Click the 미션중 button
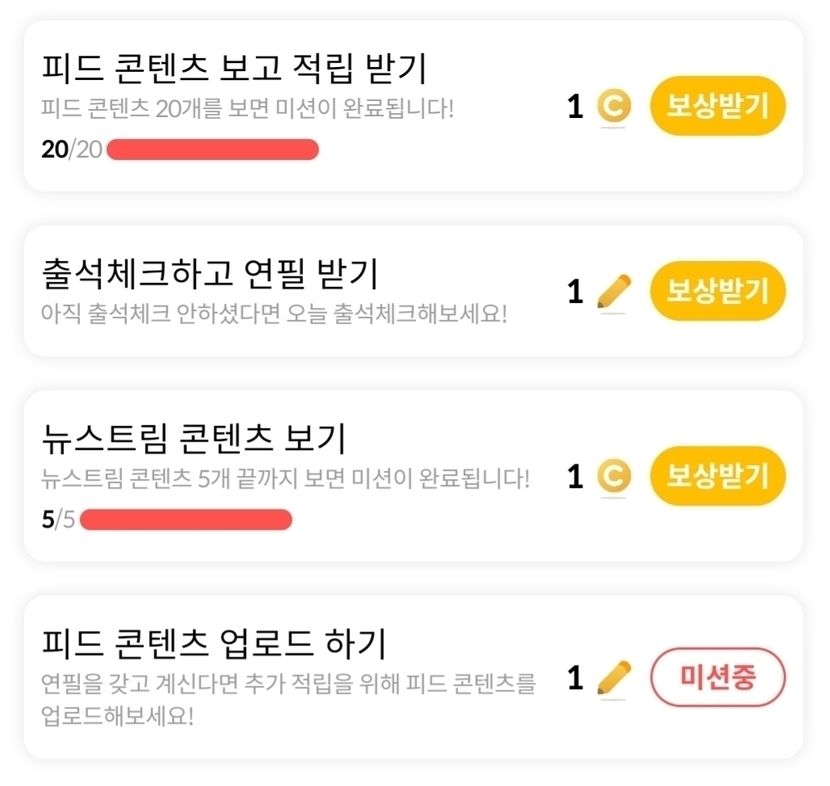The image size is (830, 786). click(717, 678)
